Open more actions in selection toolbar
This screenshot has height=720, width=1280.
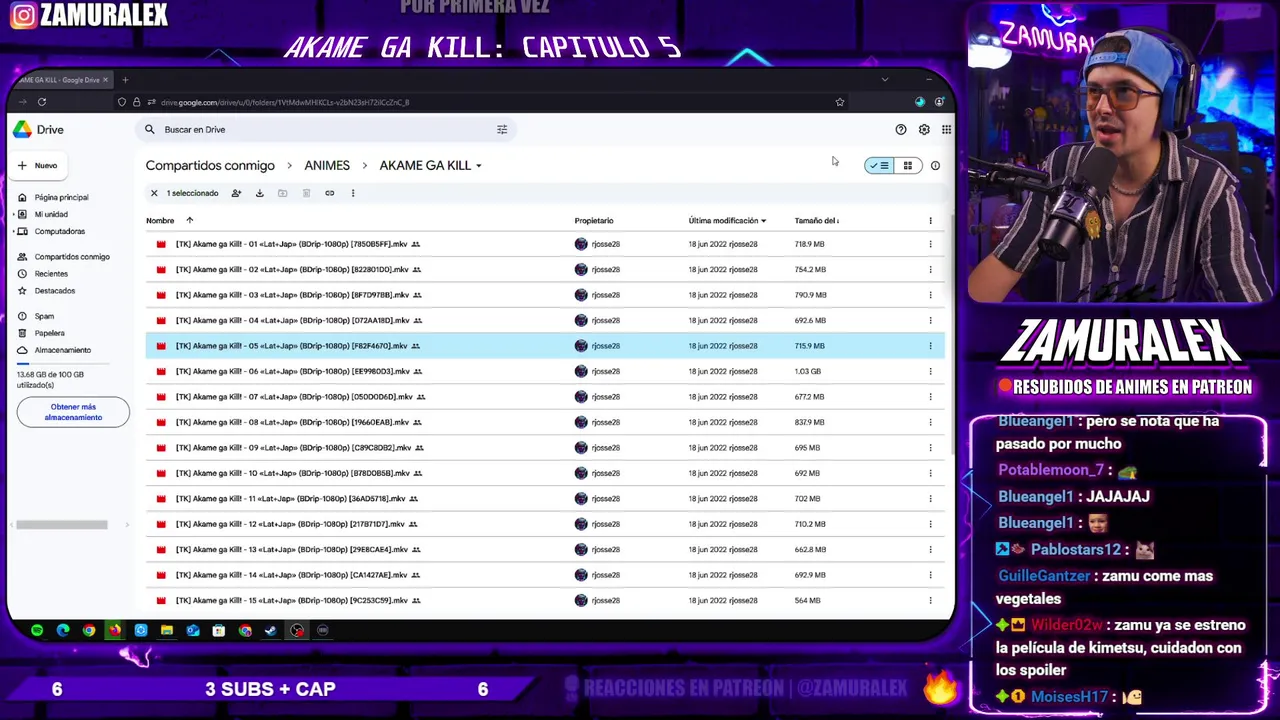pos(353,193)
